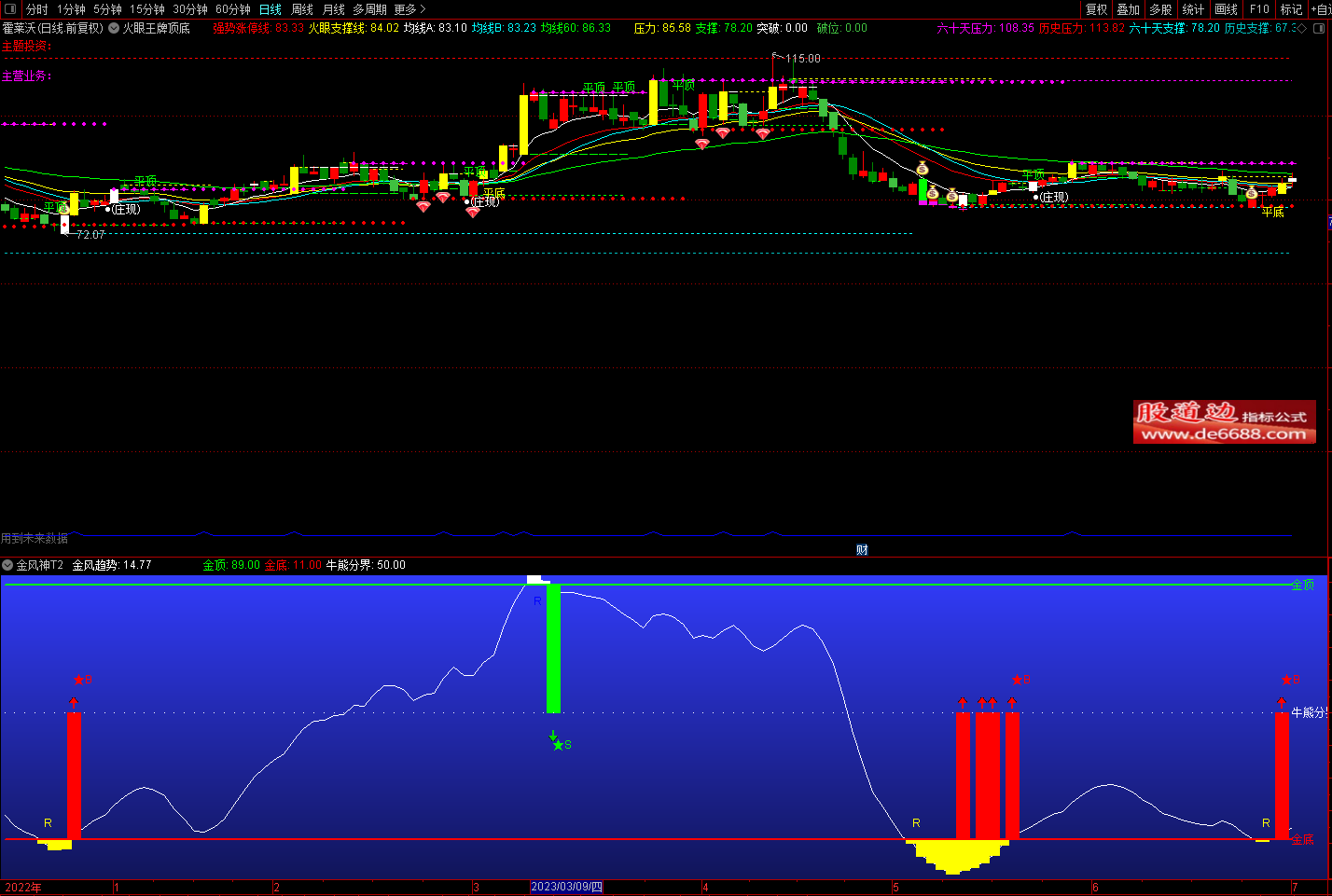Image resolution: width=1332 pixels, height=896 pixels.
Task: Click the 牛熊分界 50.00 value
Action: click(366, 565)
